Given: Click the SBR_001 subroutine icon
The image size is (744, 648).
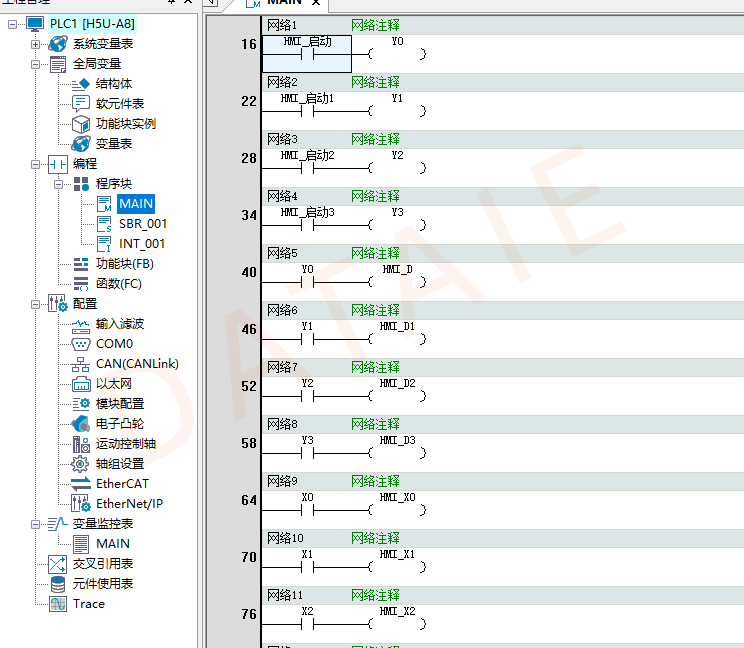Looking at the screenshot, I should (x=104, y=224).
